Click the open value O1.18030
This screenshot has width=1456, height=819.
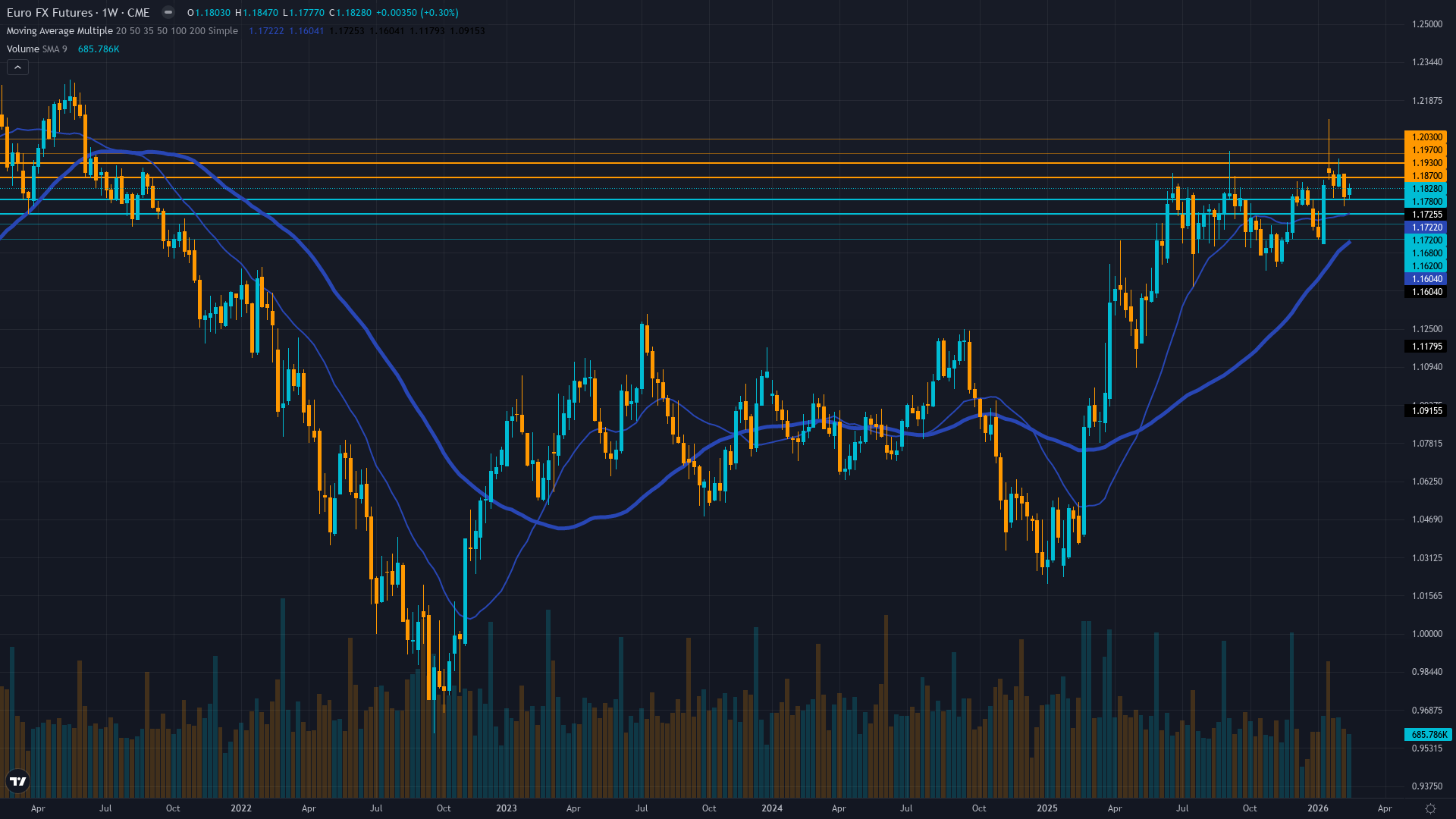tap(209, 13)
